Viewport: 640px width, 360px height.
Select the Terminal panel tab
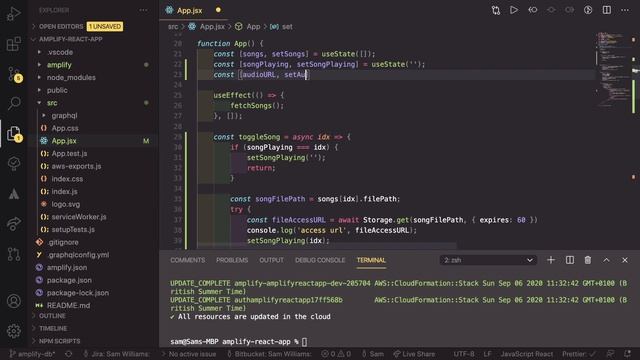(x=371, y=260)
